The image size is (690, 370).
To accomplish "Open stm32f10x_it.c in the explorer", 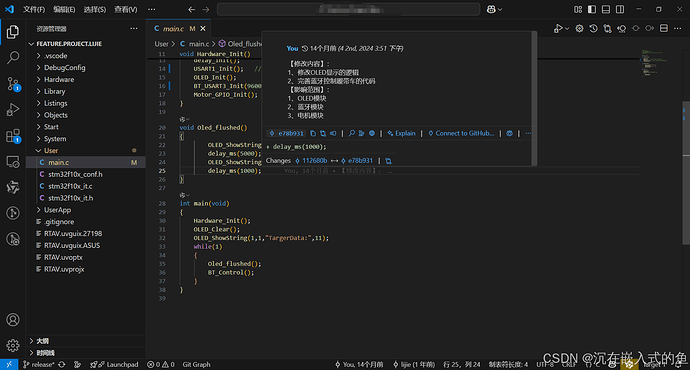I will pos(70,186).
